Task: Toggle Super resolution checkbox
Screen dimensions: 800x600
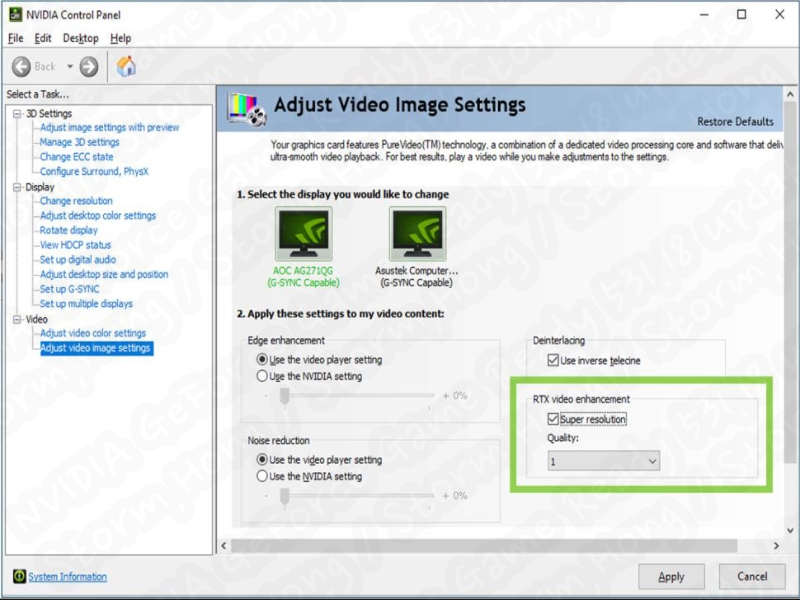Action: 553,419
